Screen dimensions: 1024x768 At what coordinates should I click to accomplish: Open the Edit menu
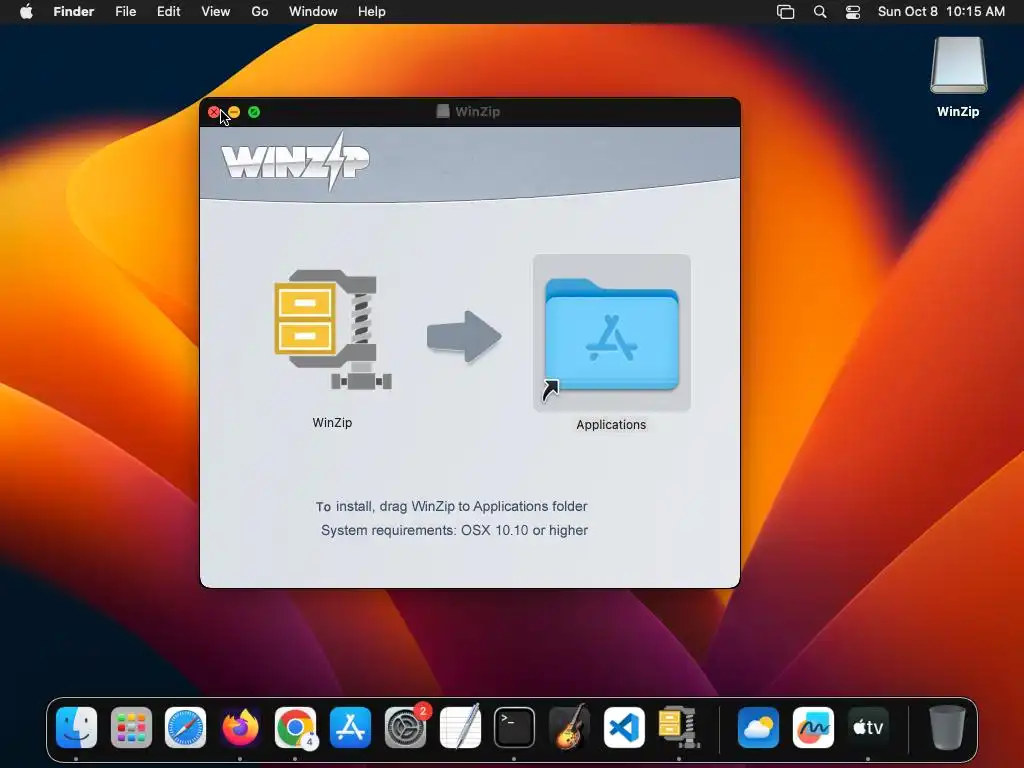(168, 12)
